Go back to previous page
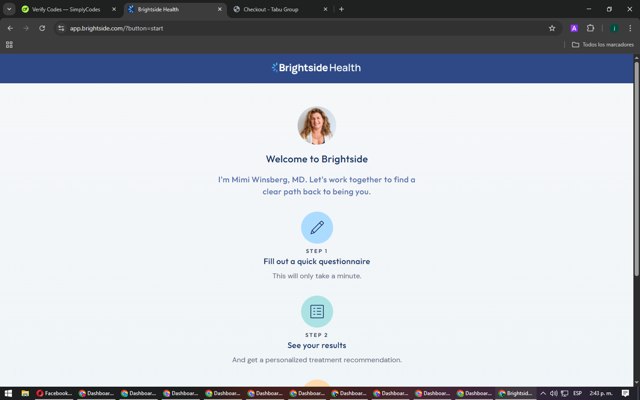640x400 pixels. tap(10, 28)
